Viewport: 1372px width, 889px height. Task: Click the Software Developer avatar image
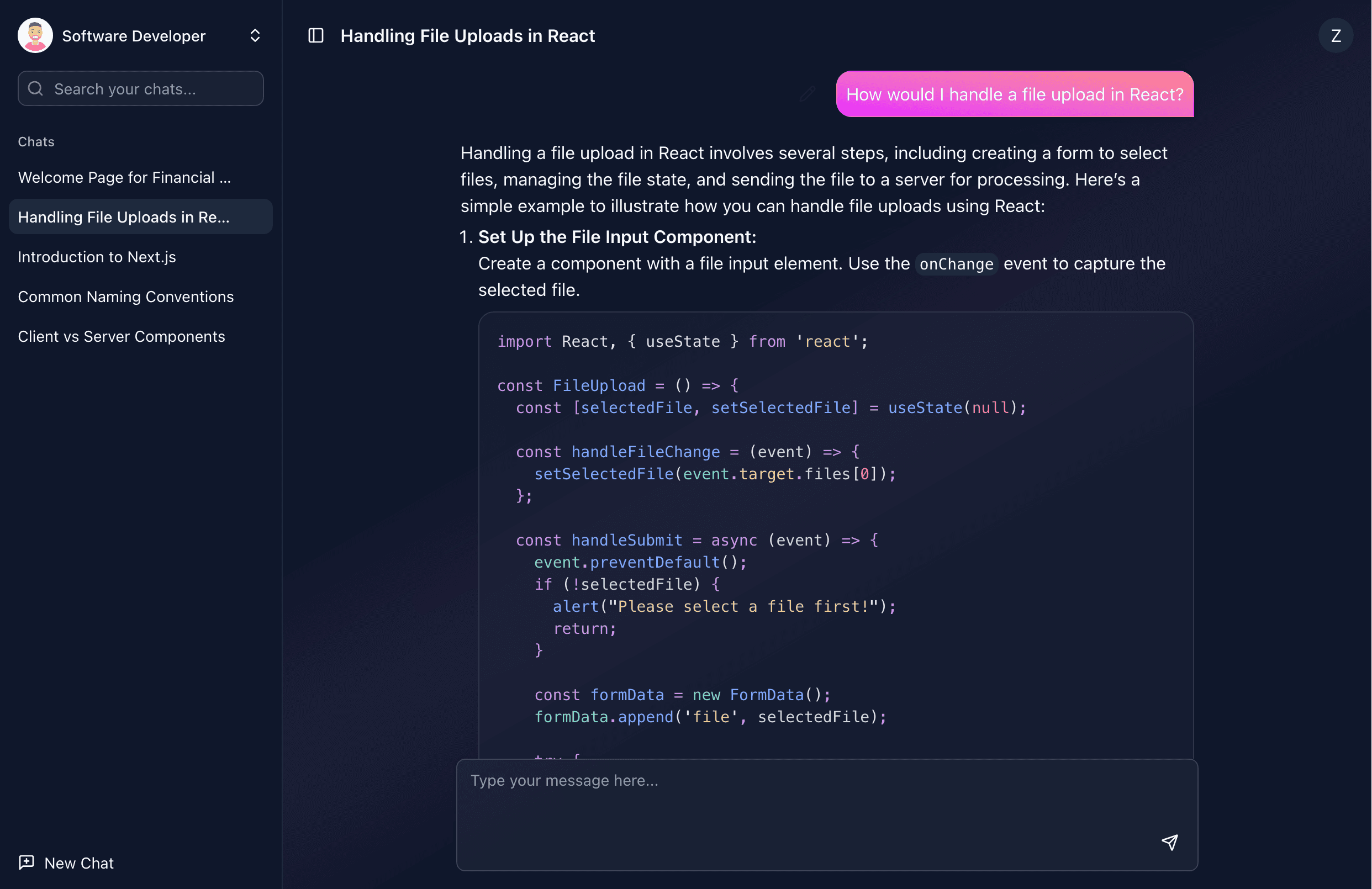click(x=34, y=35)
